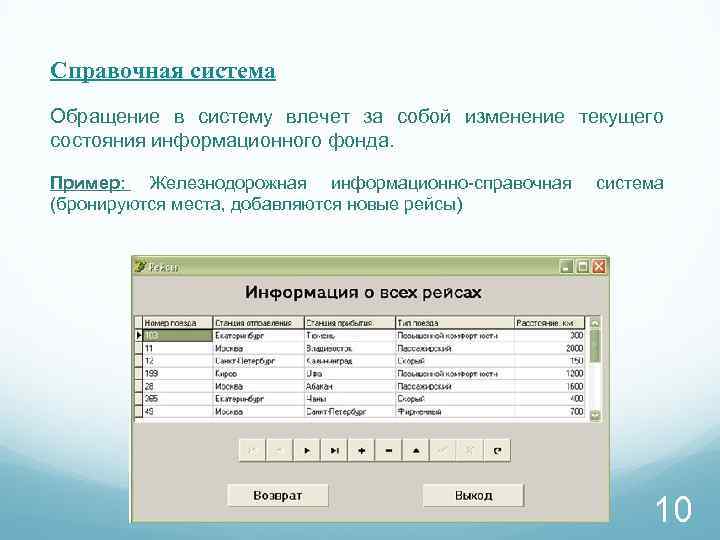The height and width of the screenshot is (540, 720).
Task: Click the Калининград arrival cell
Action: tap(349, 361)
